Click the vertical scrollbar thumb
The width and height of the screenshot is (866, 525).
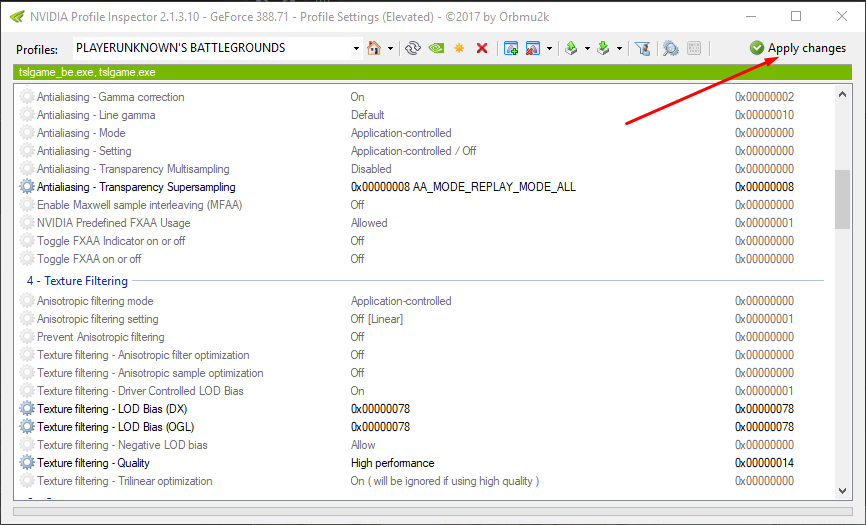click(x=842, y=200)
